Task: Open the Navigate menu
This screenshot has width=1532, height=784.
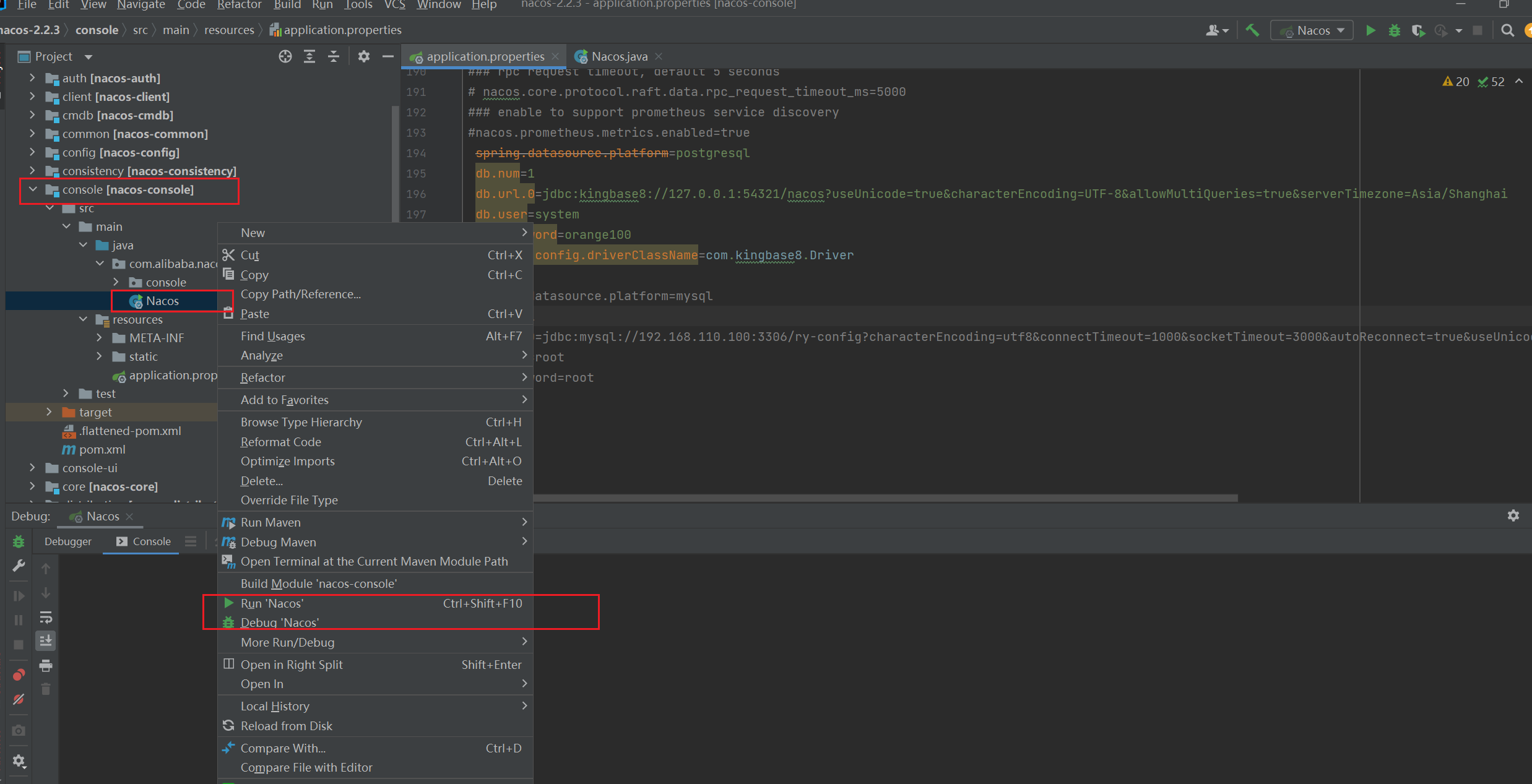Action: click(x=141, y=5)
